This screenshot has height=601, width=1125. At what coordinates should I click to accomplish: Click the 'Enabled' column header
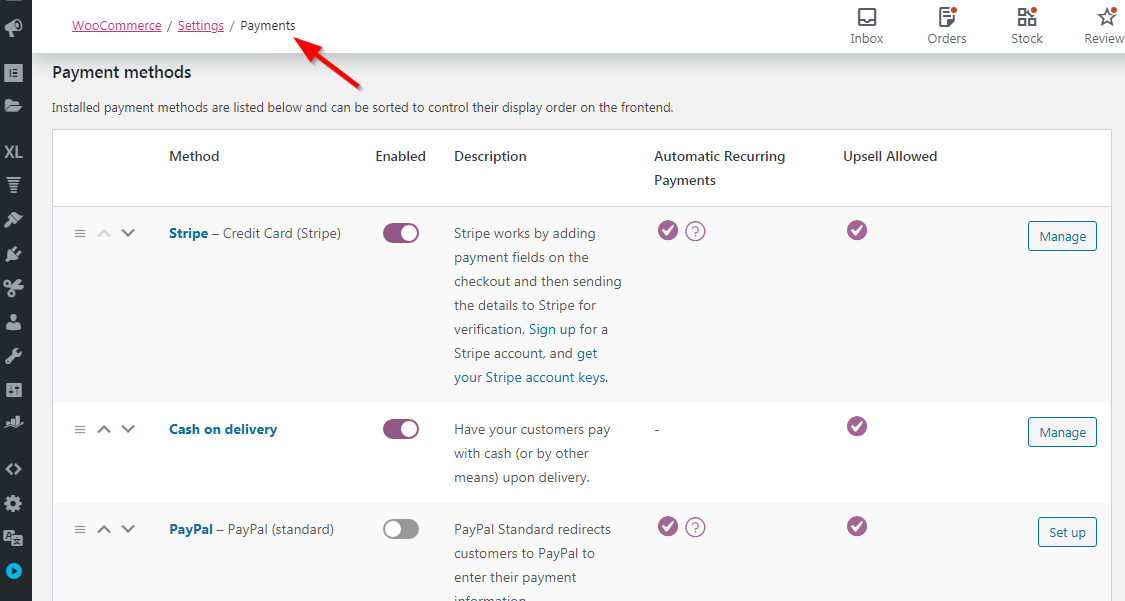(400, 156)
